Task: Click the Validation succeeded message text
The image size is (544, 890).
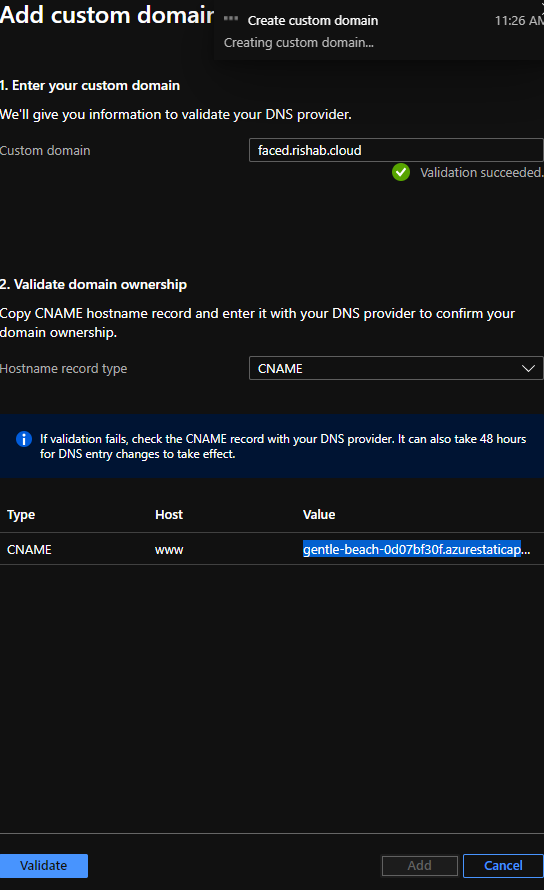Action: click(x=482, y=173)
